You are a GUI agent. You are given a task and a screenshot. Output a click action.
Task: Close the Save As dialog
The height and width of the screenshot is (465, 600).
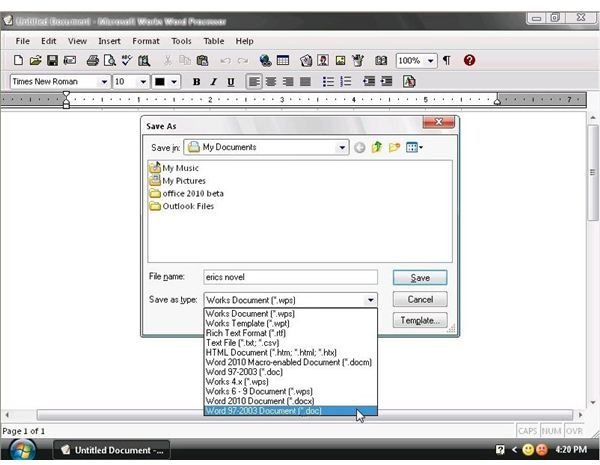click(439, 122)
